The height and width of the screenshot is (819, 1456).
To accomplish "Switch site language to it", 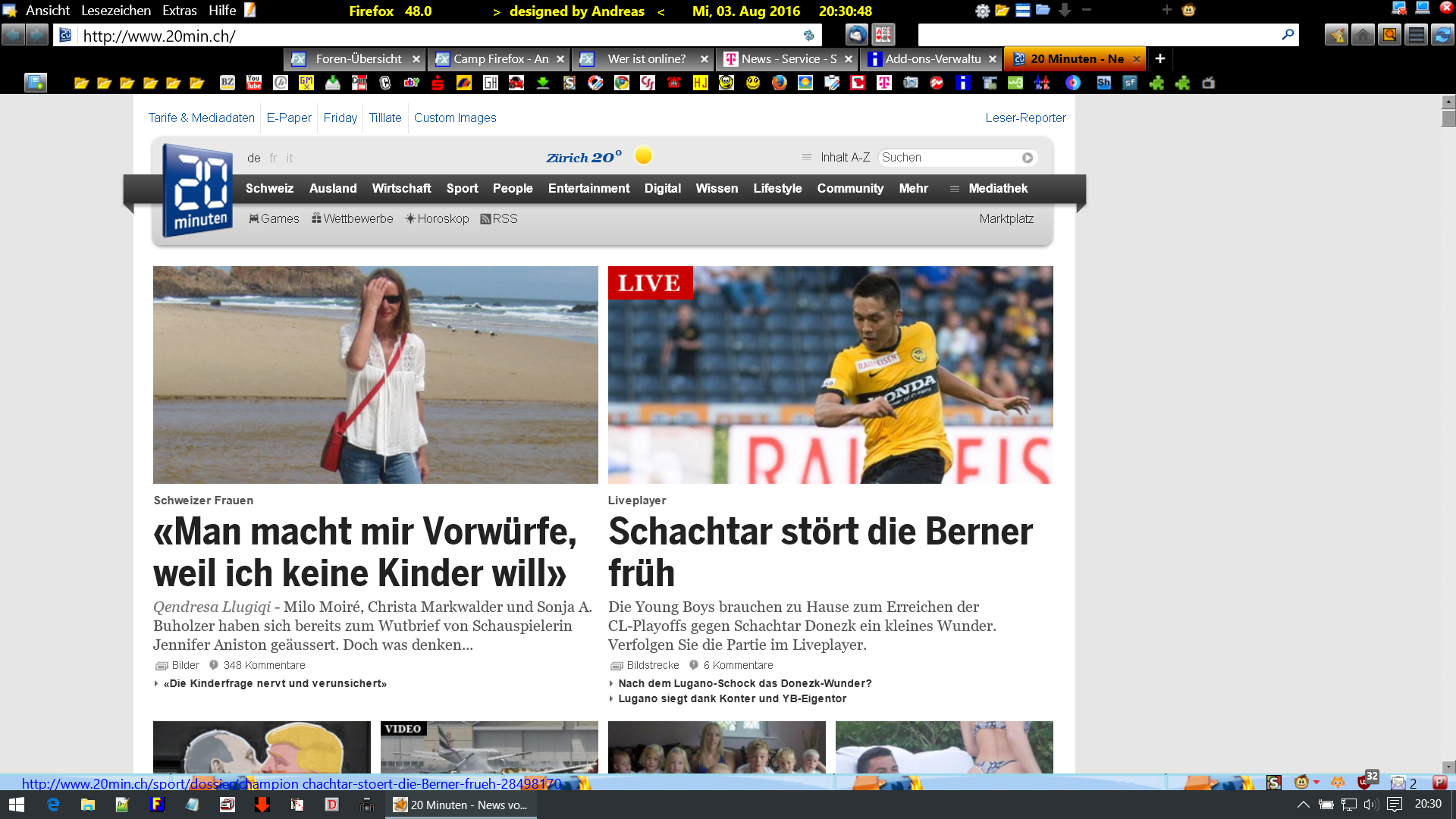I will 289,158.
